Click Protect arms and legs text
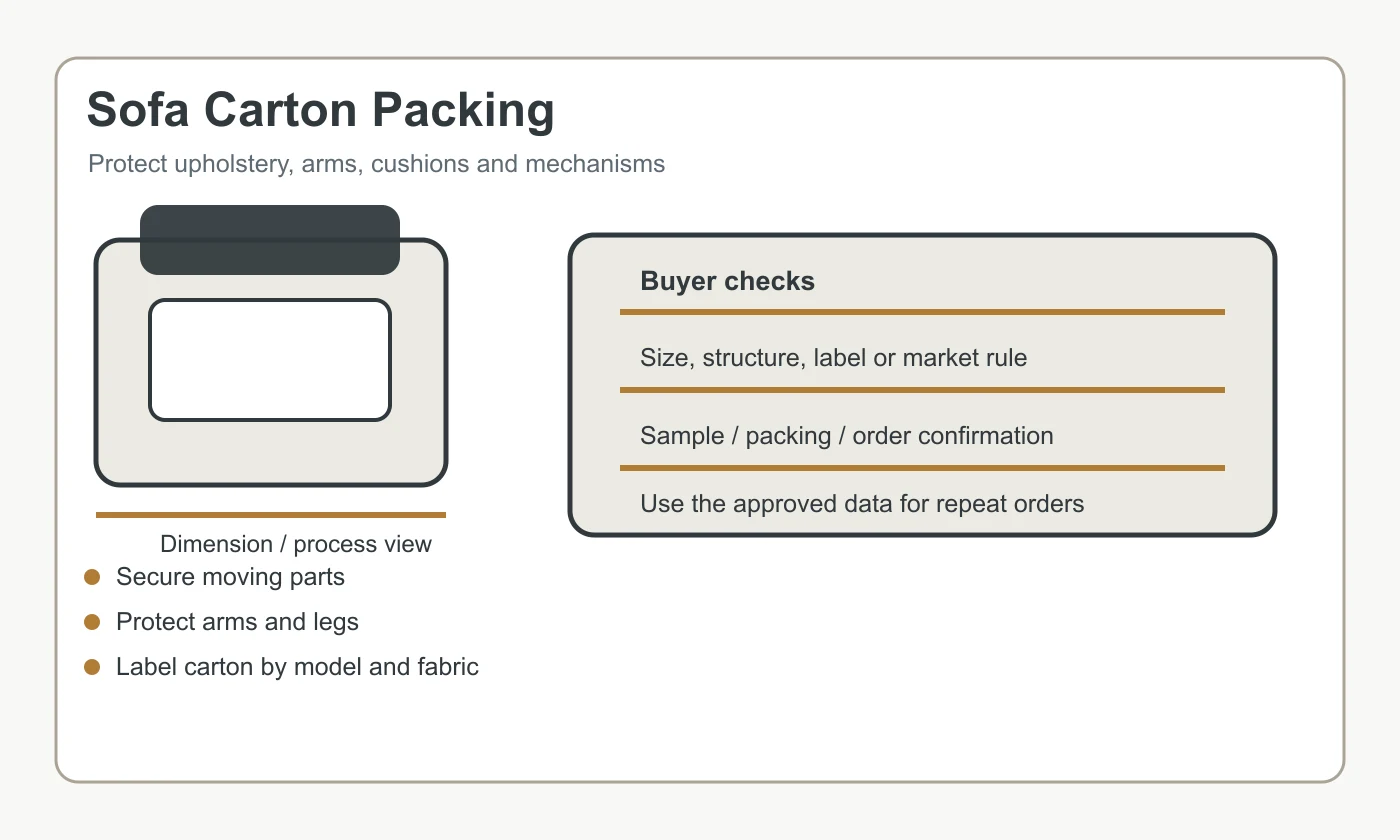Image resolution: width=1400 pixels, height=840 pixels. click(x=237, y=622)
